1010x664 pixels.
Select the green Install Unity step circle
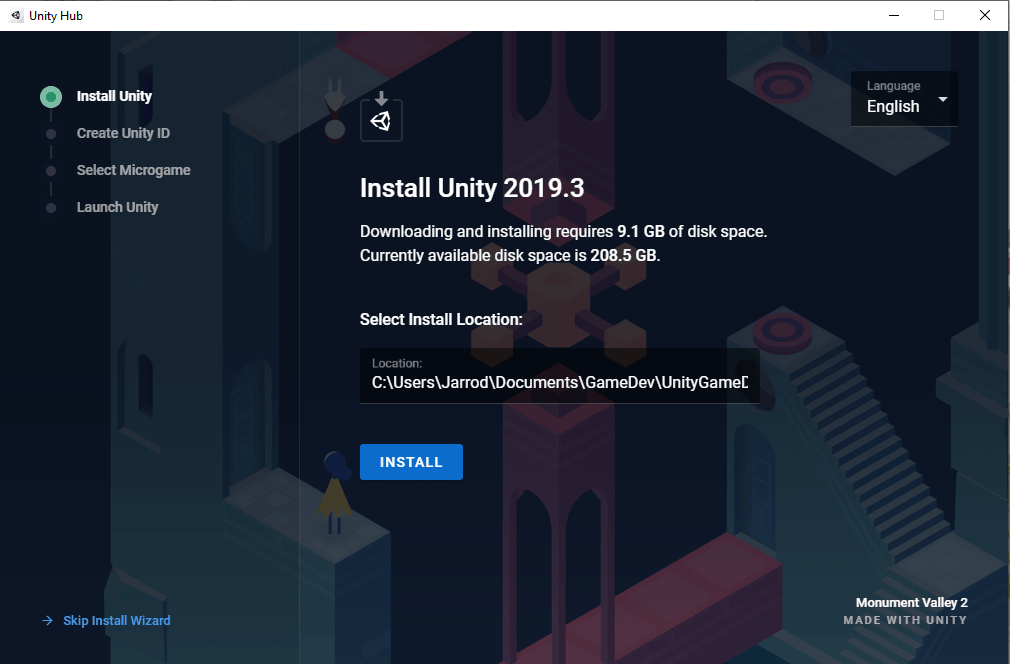(50, 96)
